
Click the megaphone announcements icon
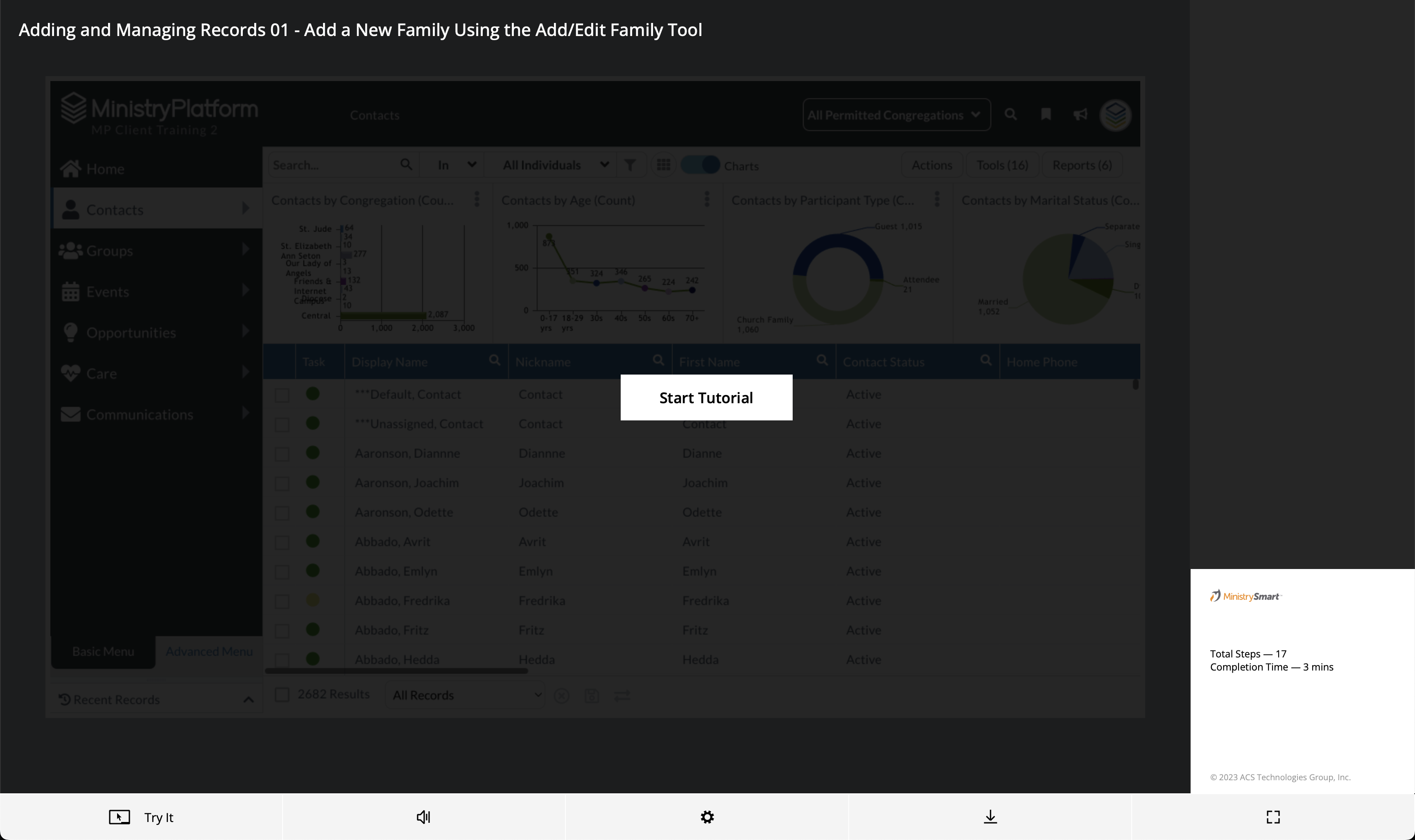1080,115
